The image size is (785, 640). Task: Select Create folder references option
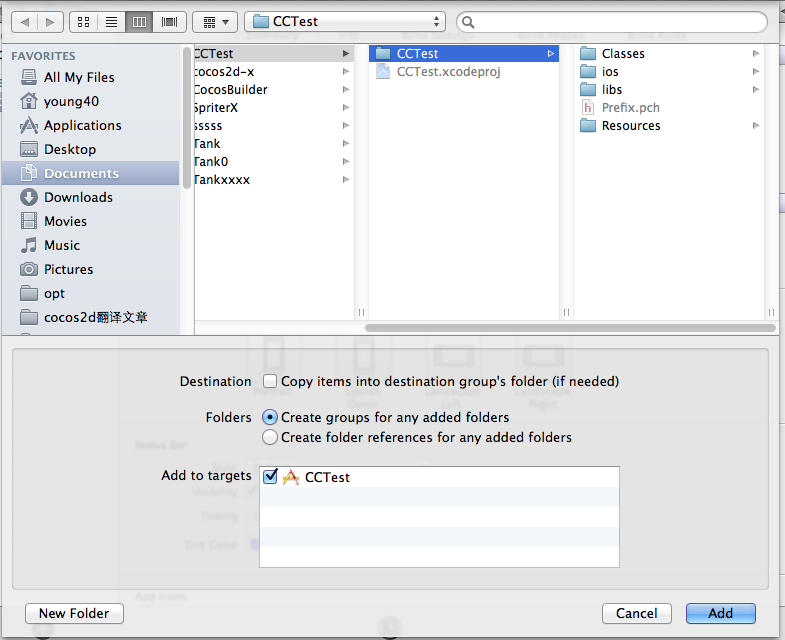[270, 437]
